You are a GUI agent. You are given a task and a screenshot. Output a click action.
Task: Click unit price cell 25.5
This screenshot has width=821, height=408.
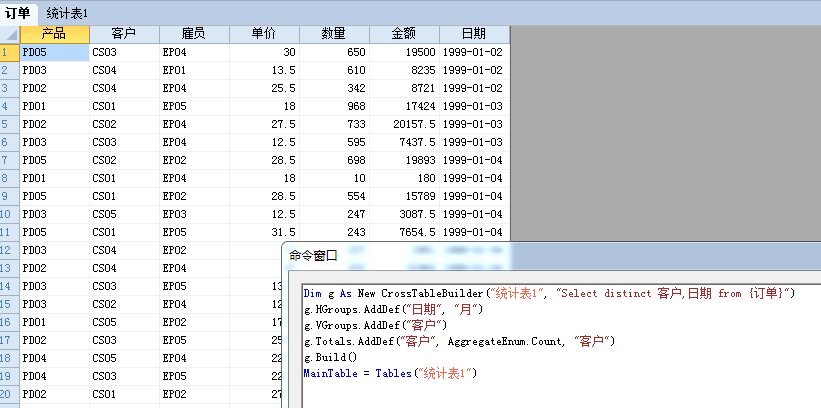(x=264, y=88)
